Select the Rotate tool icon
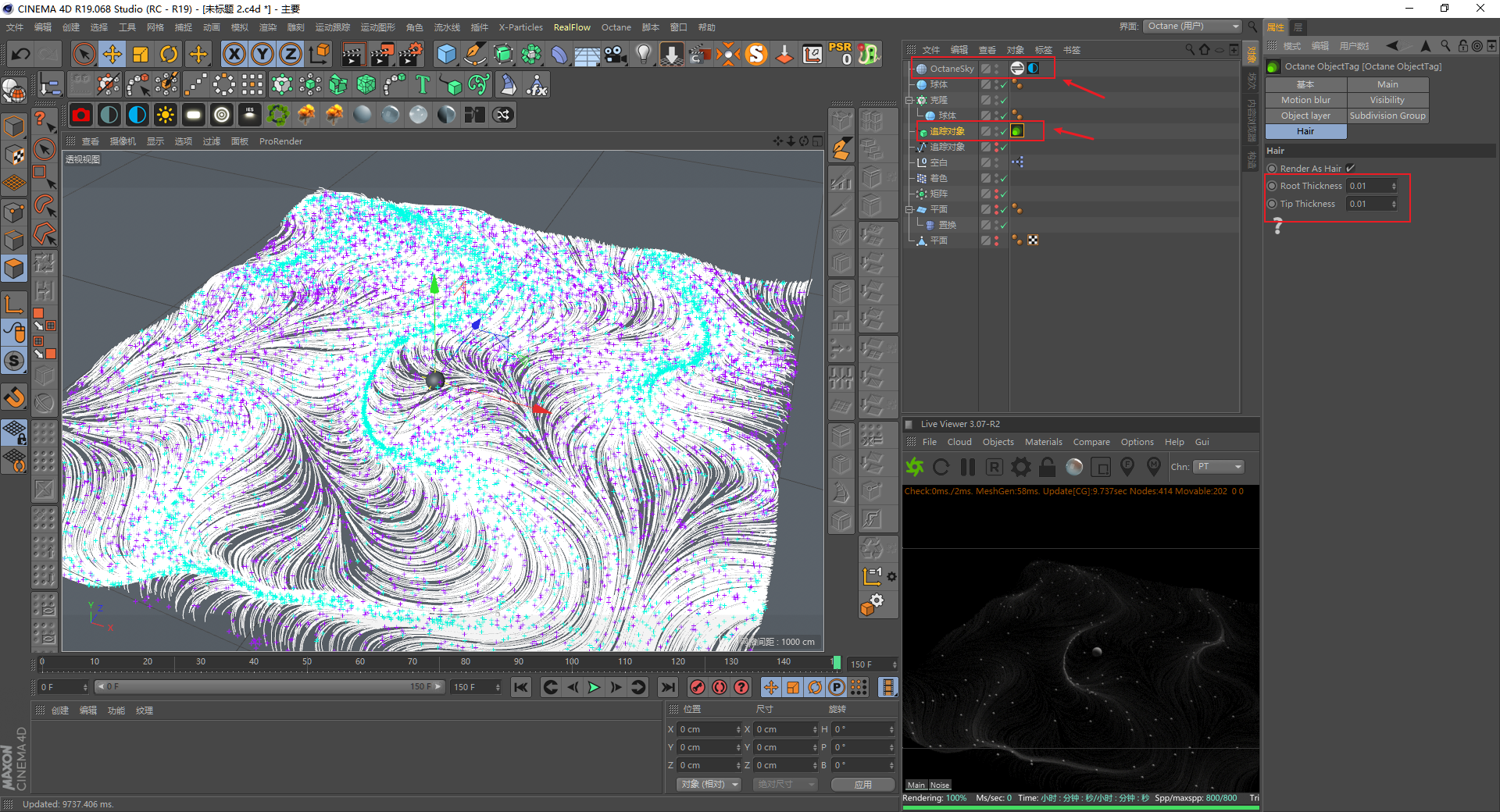The height and width of the screenshot is (812, 1500). coord(169,54)
